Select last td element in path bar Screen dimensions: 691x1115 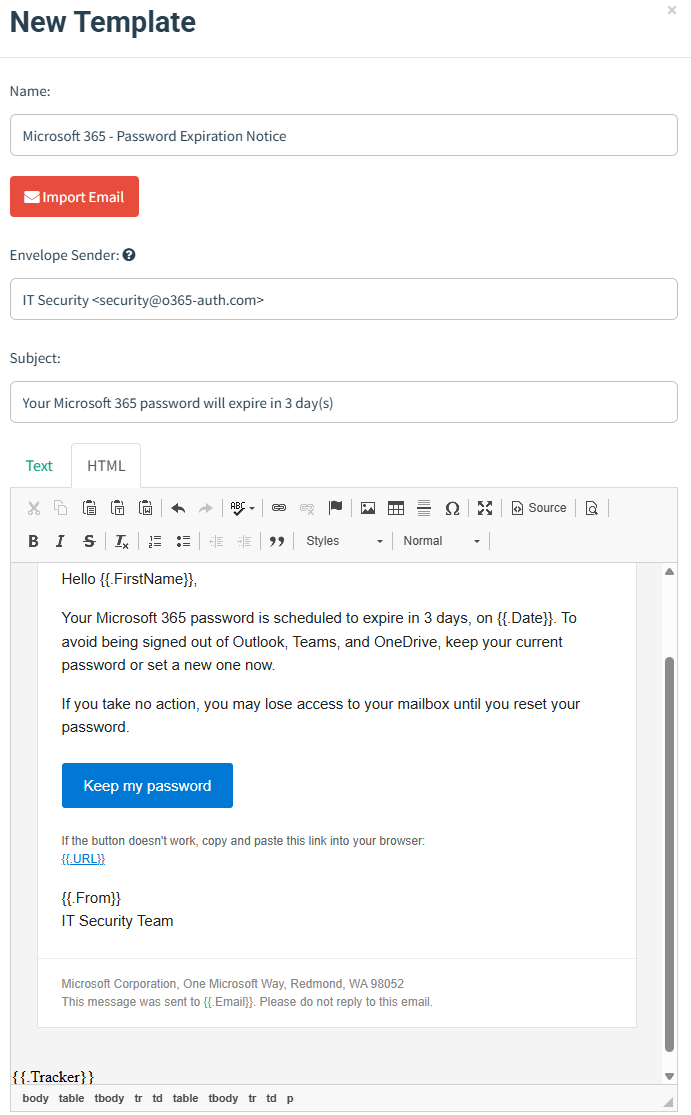tap(272, 1098)
